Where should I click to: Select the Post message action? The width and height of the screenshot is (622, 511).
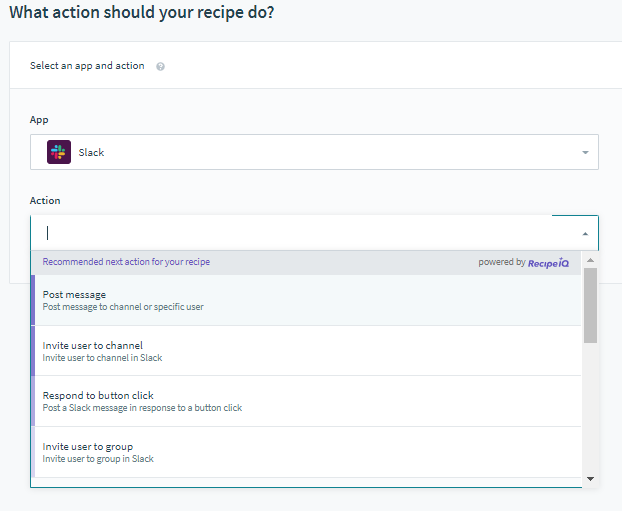306,300
